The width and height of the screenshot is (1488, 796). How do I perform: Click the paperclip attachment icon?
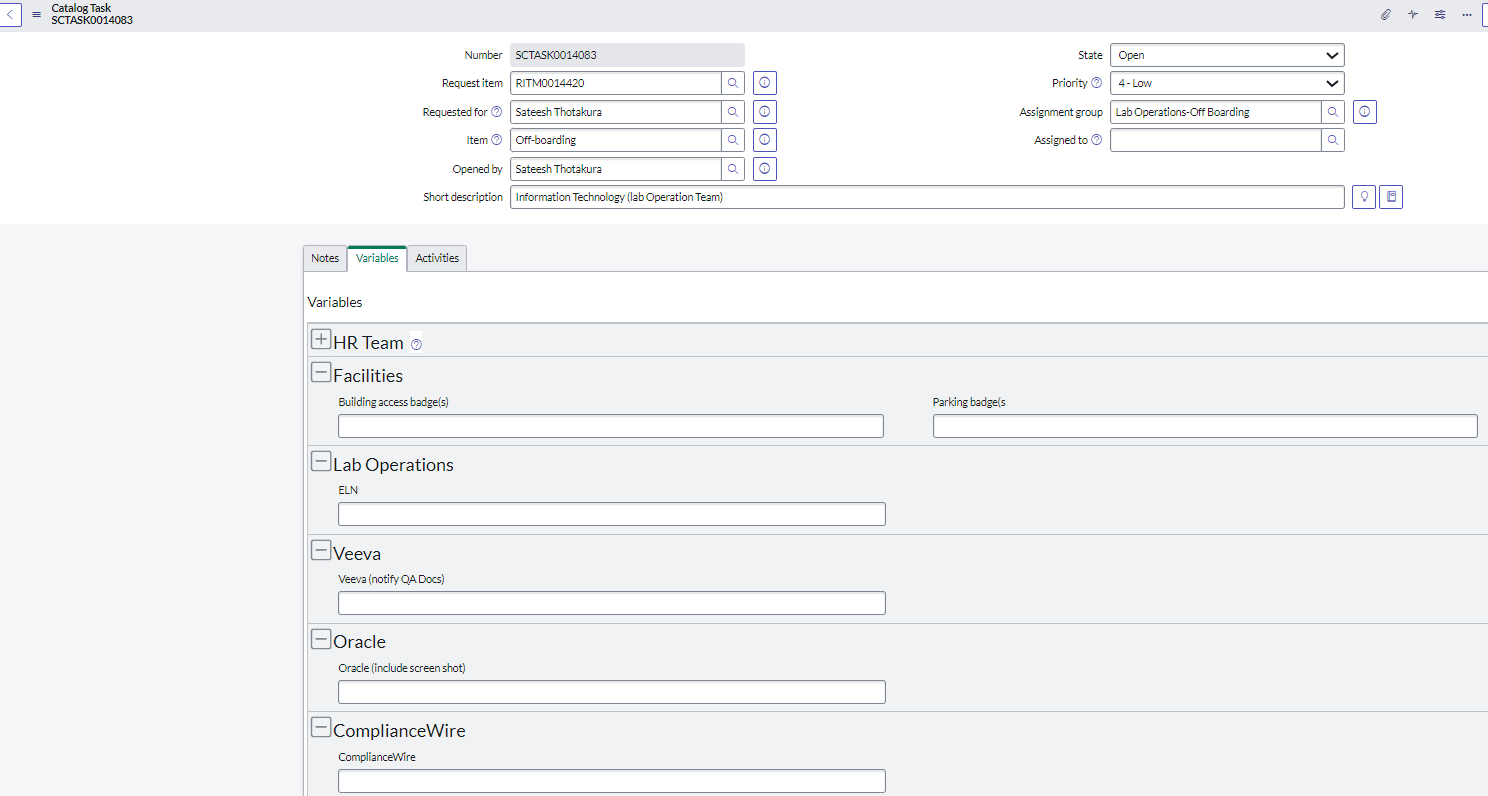(x=1385, y=14)
